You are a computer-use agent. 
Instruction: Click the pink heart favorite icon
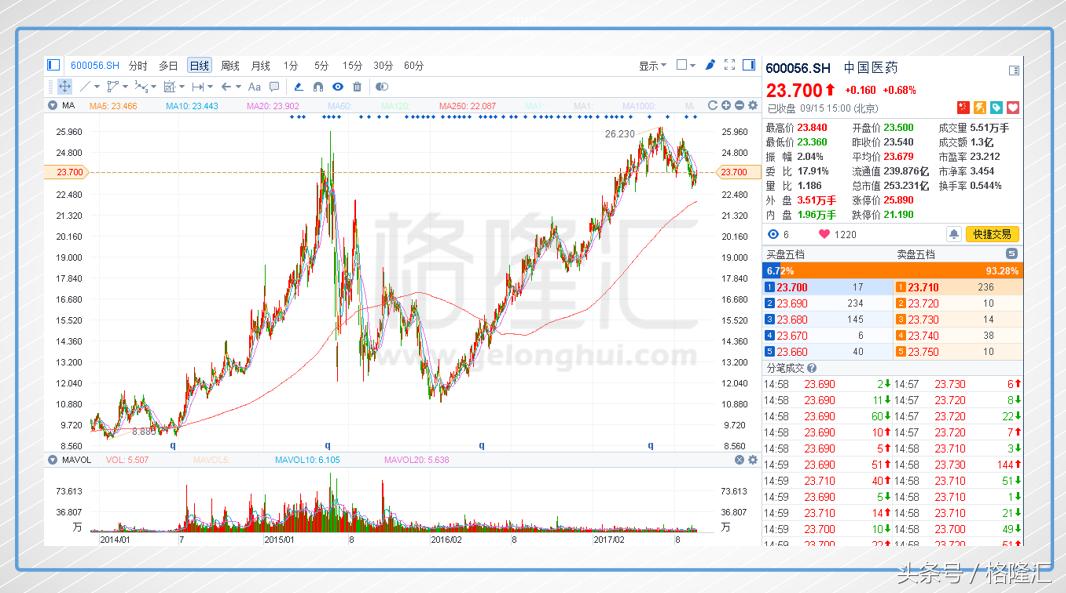pyautogui.click(x=1013, y=107)
